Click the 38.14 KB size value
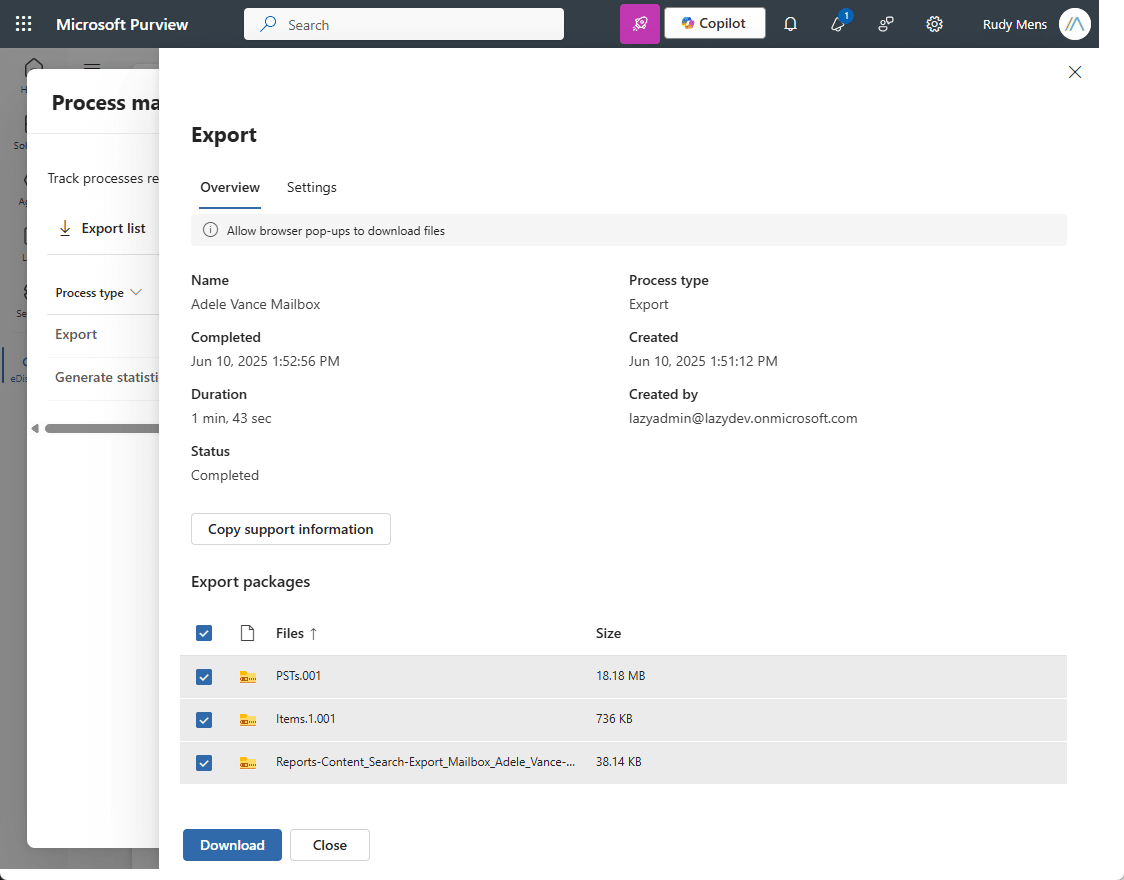The height and width of the screenshot is (880, 1124). (x=618, y=762)
